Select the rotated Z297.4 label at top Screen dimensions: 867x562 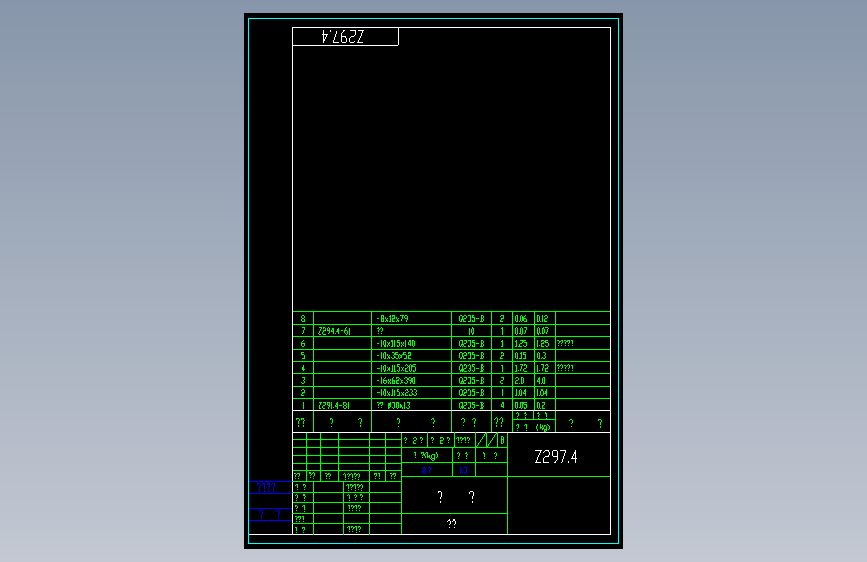[x=343, y=37]
